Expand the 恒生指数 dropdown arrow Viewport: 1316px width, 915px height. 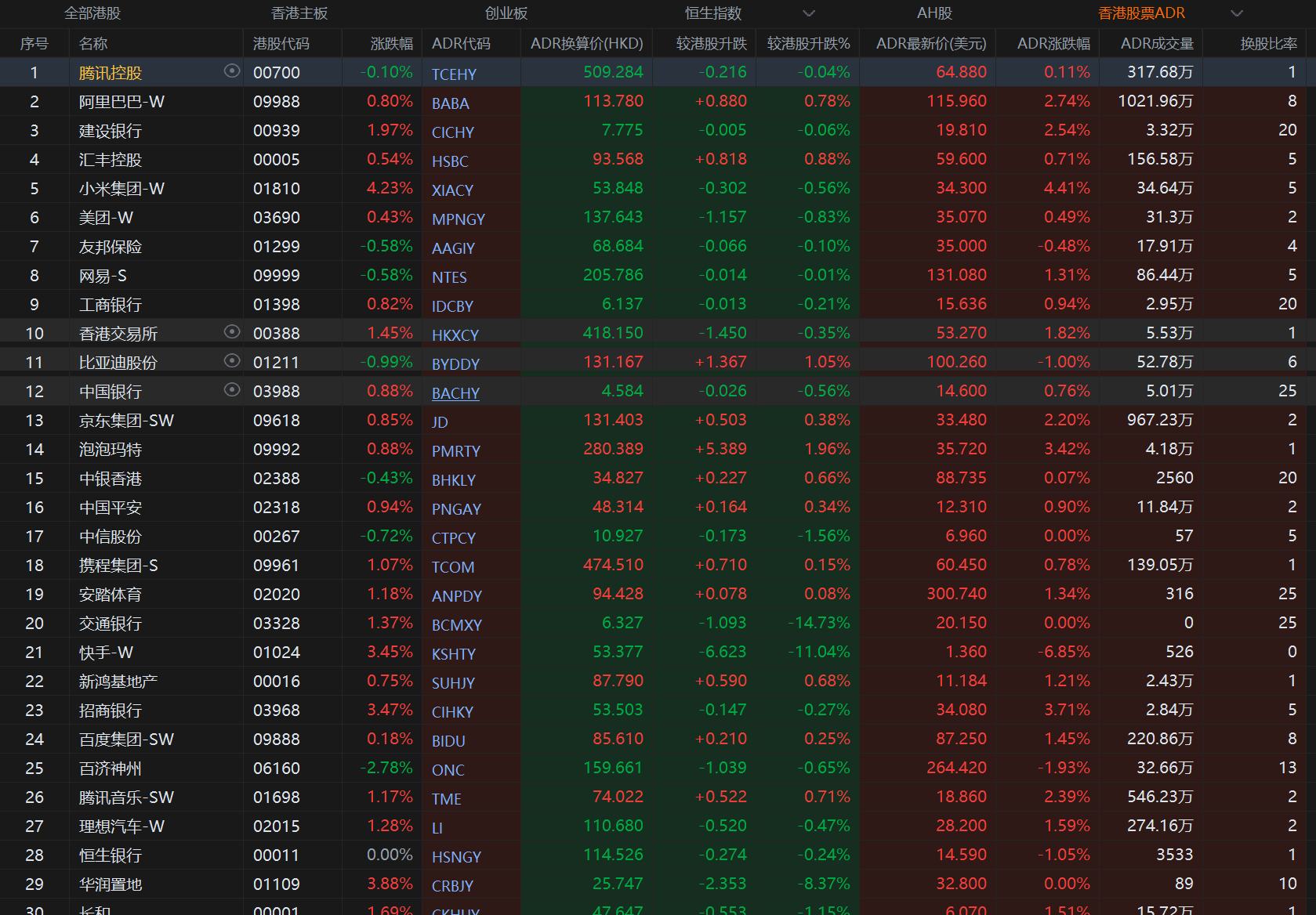point(809,13)
